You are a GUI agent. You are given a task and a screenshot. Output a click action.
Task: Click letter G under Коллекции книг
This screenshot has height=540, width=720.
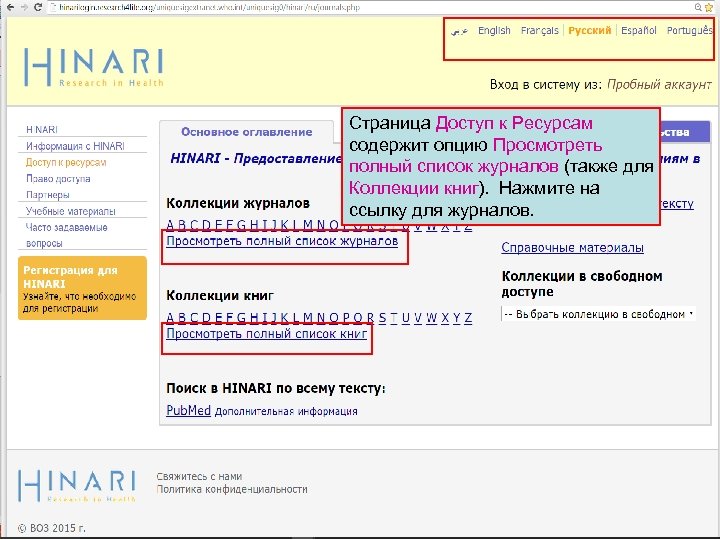pyautogui.click(x=242, y=318)
